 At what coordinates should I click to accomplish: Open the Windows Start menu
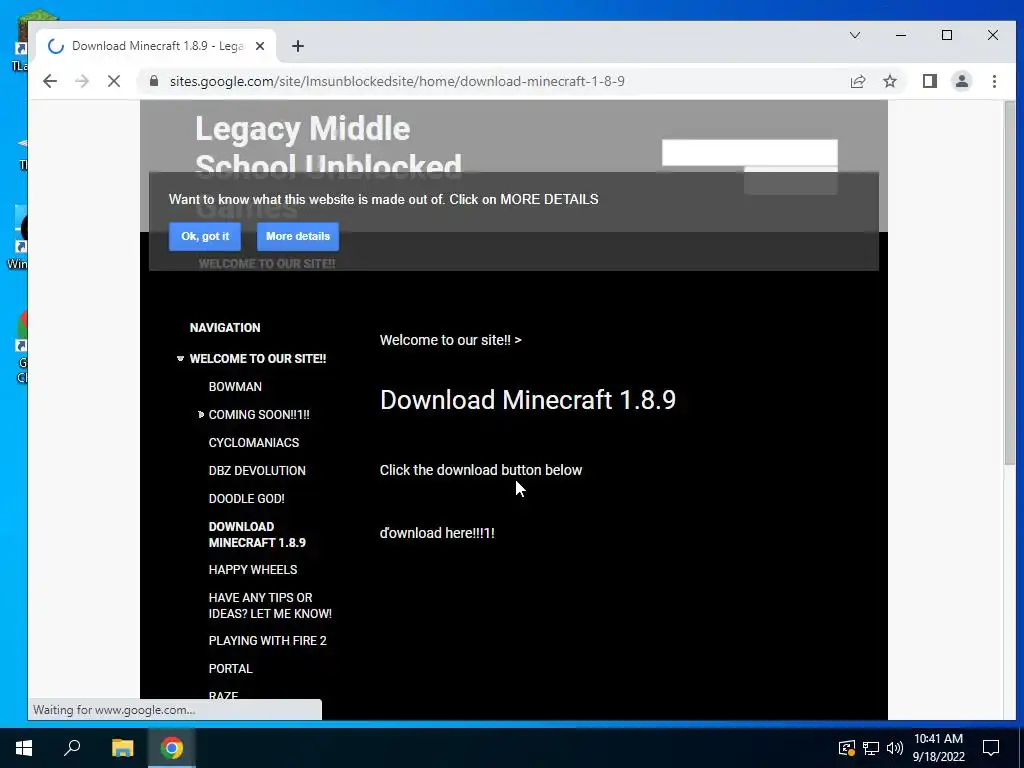coord(24,748)
